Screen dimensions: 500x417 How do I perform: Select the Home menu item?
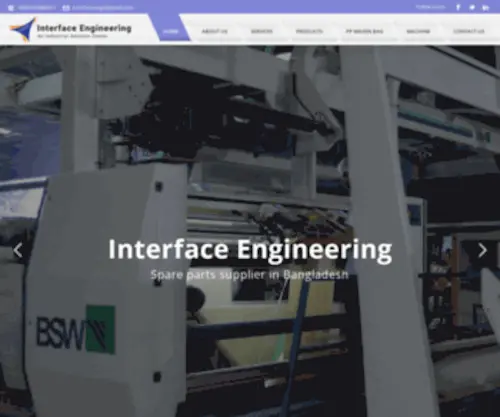coord(171,31)
